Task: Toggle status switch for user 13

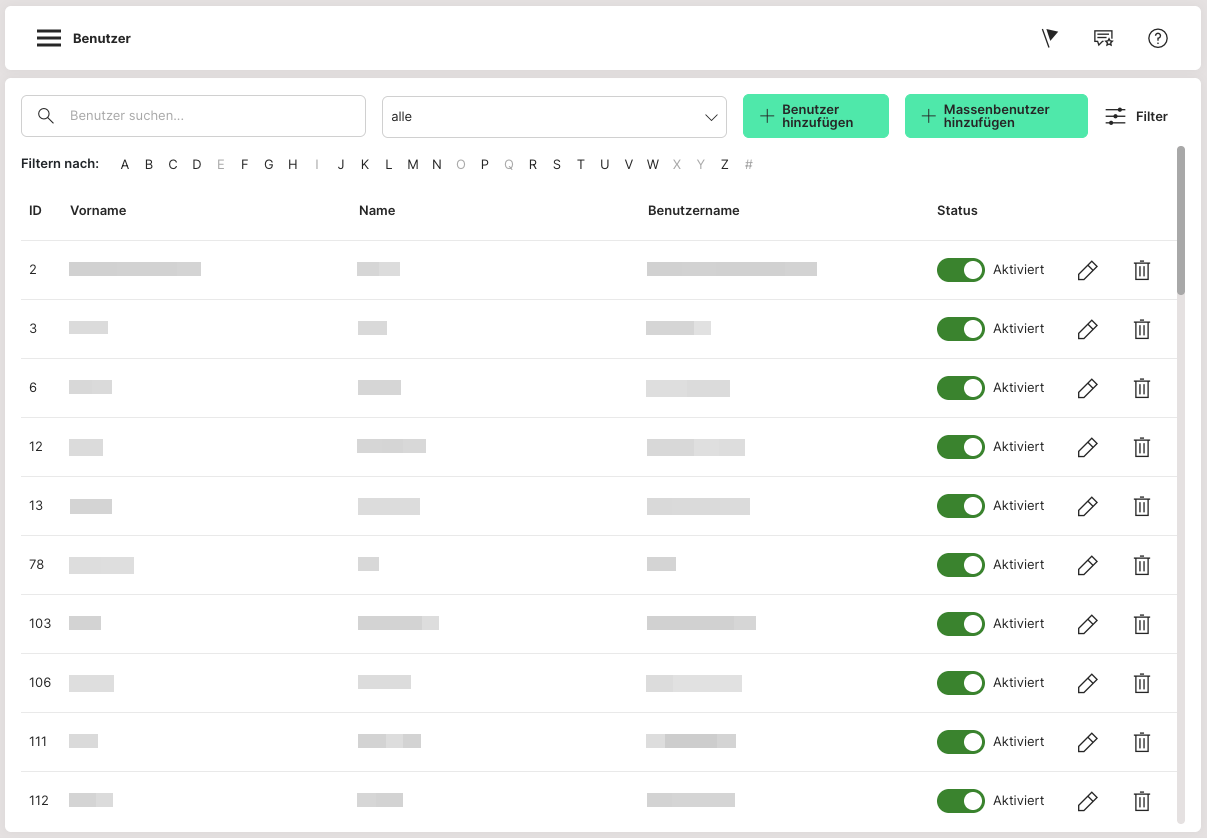Action: pos(960,506)
